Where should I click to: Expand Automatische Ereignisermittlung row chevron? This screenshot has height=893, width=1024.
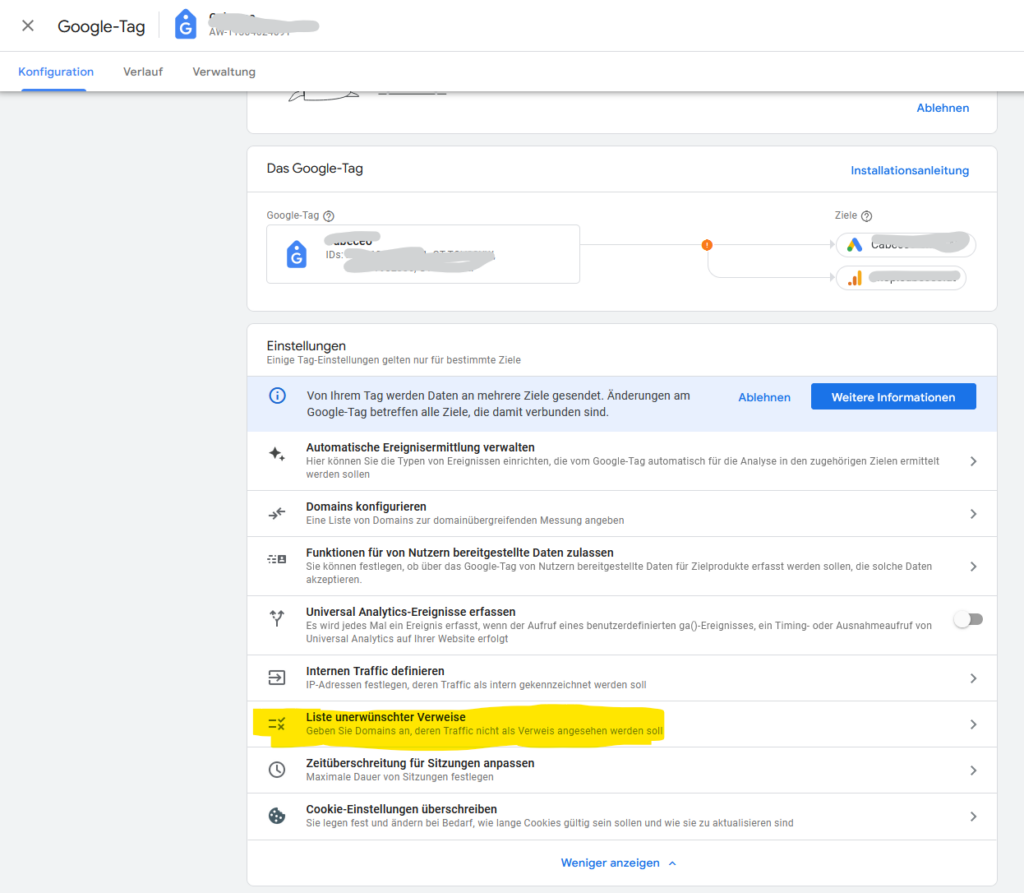point(973,461)
